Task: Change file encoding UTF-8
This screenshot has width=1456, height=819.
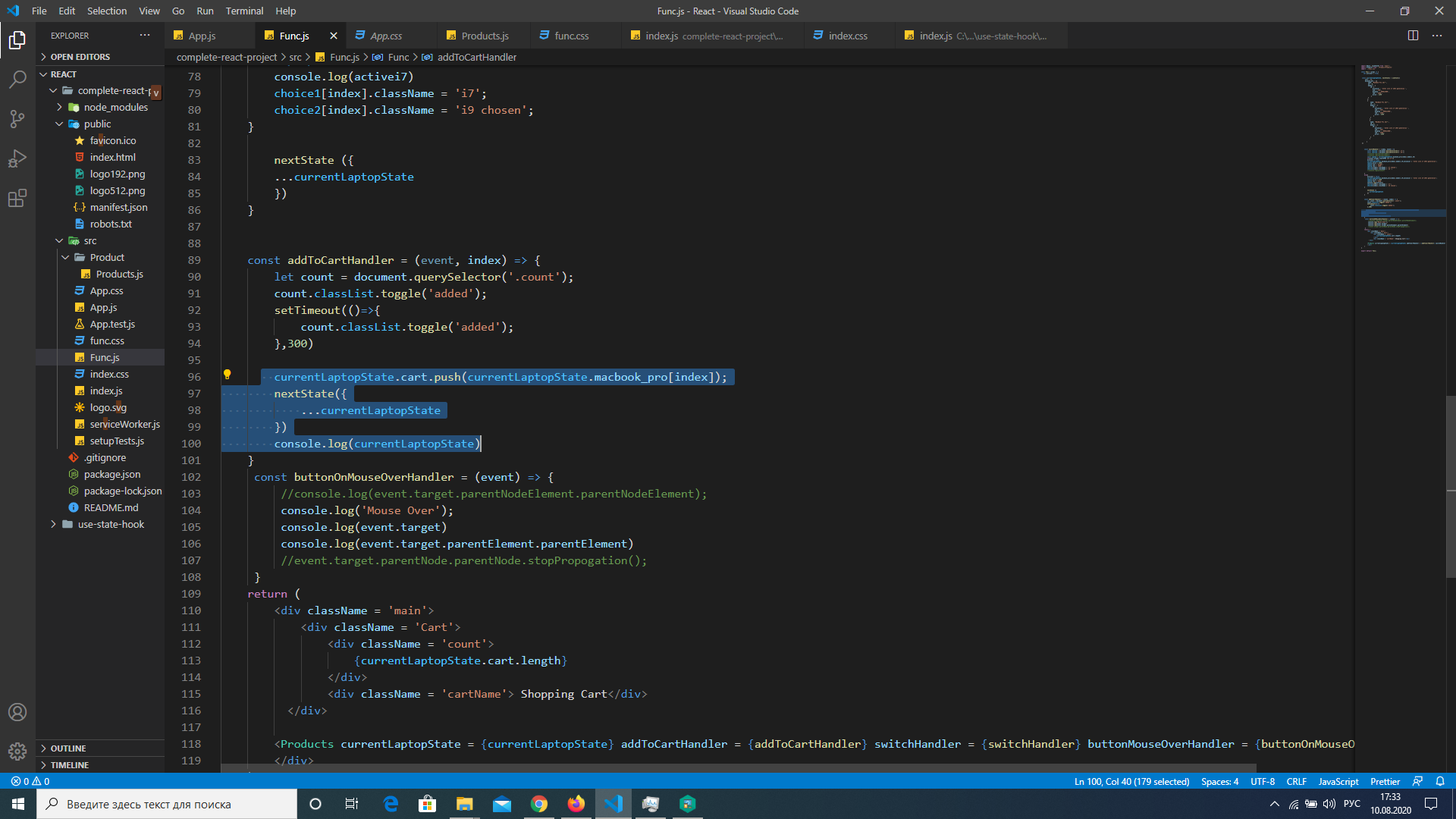Action: pos(1263,781)
